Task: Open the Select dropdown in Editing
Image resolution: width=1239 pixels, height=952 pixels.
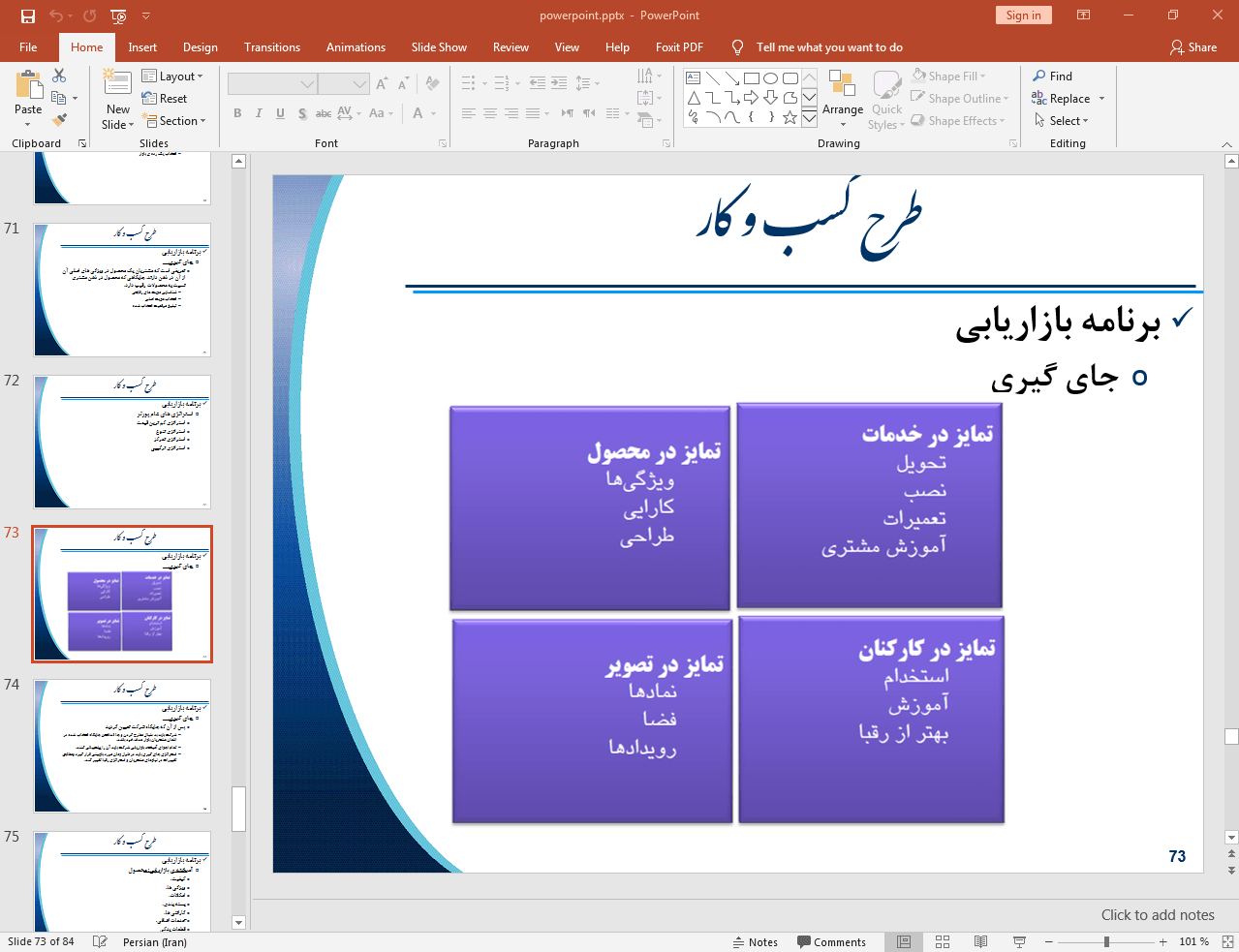Action: click(1062, 120)
